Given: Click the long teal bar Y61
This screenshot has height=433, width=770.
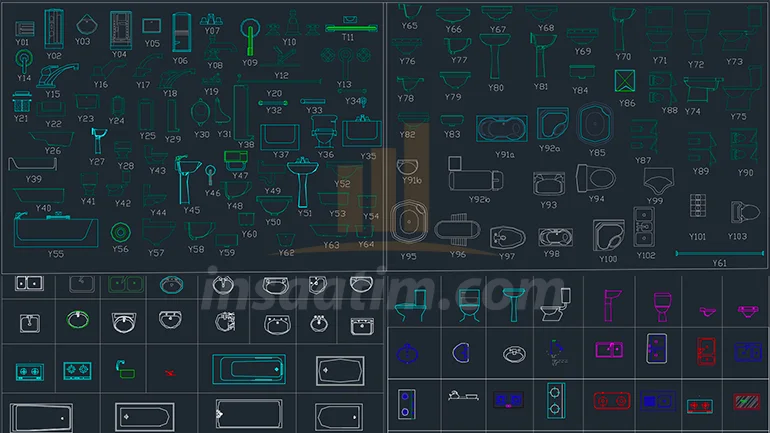Looking at the screenshot, I should point(719,253).
